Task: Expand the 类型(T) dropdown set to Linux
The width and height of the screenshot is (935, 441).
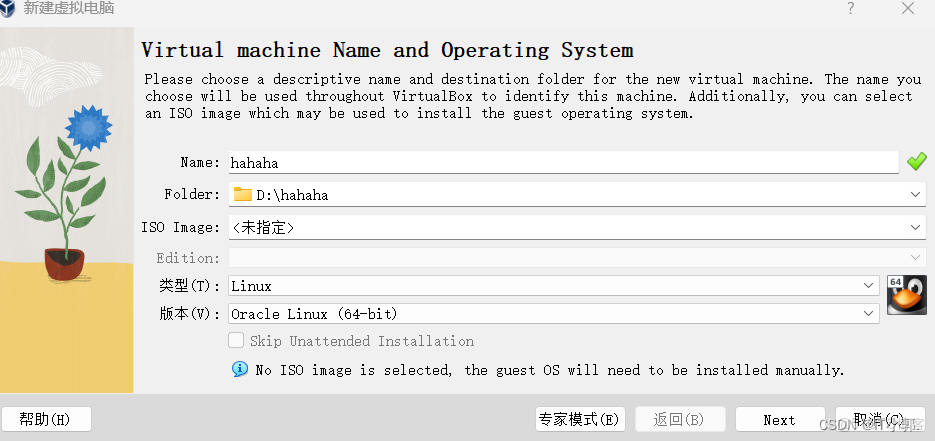Action: [553, 285]
